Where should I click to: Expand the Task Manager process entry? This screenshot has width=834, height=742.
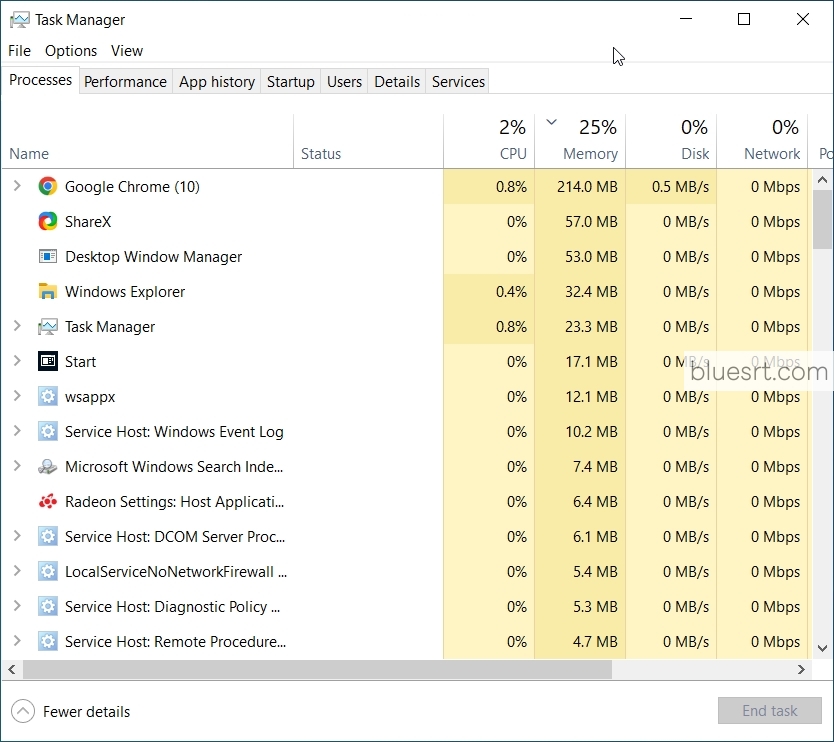point(17,326)
